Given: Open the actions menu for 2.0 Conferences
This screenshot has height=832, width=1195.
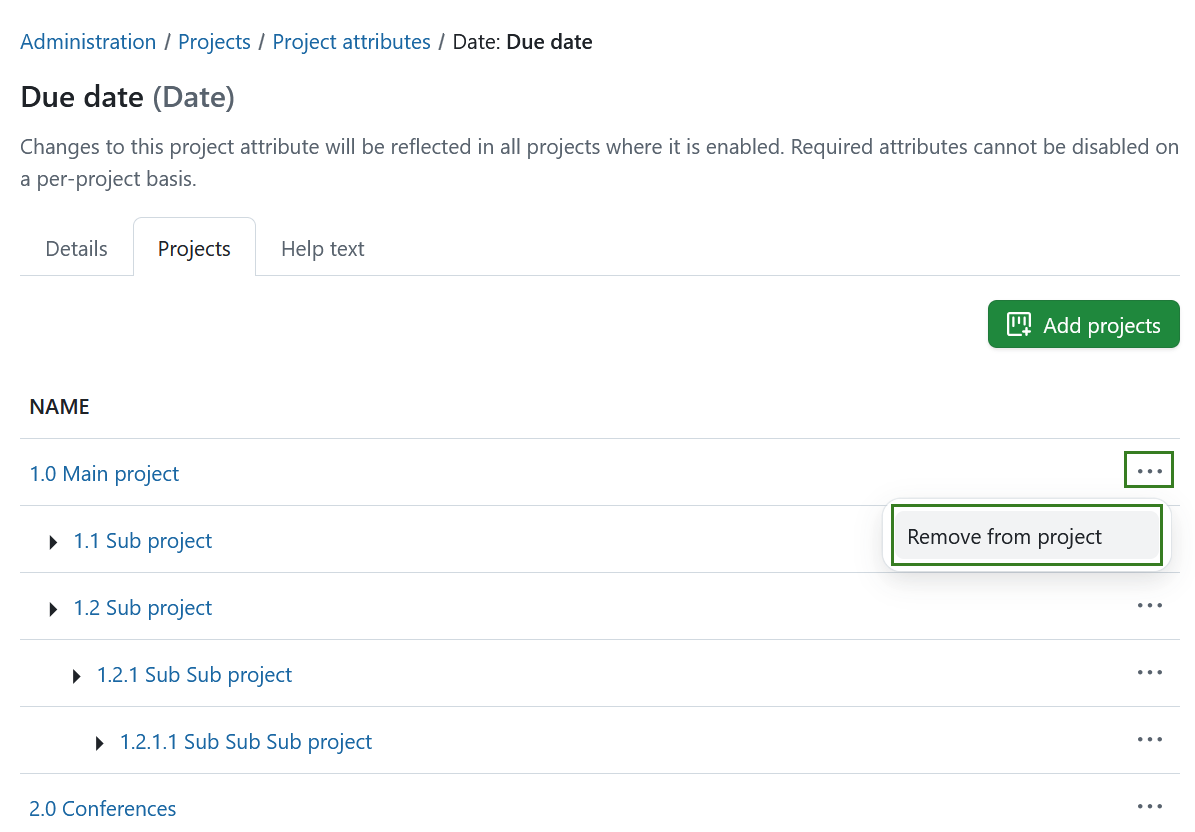Looking at the screenshot, I should [x=1149, y=805].
